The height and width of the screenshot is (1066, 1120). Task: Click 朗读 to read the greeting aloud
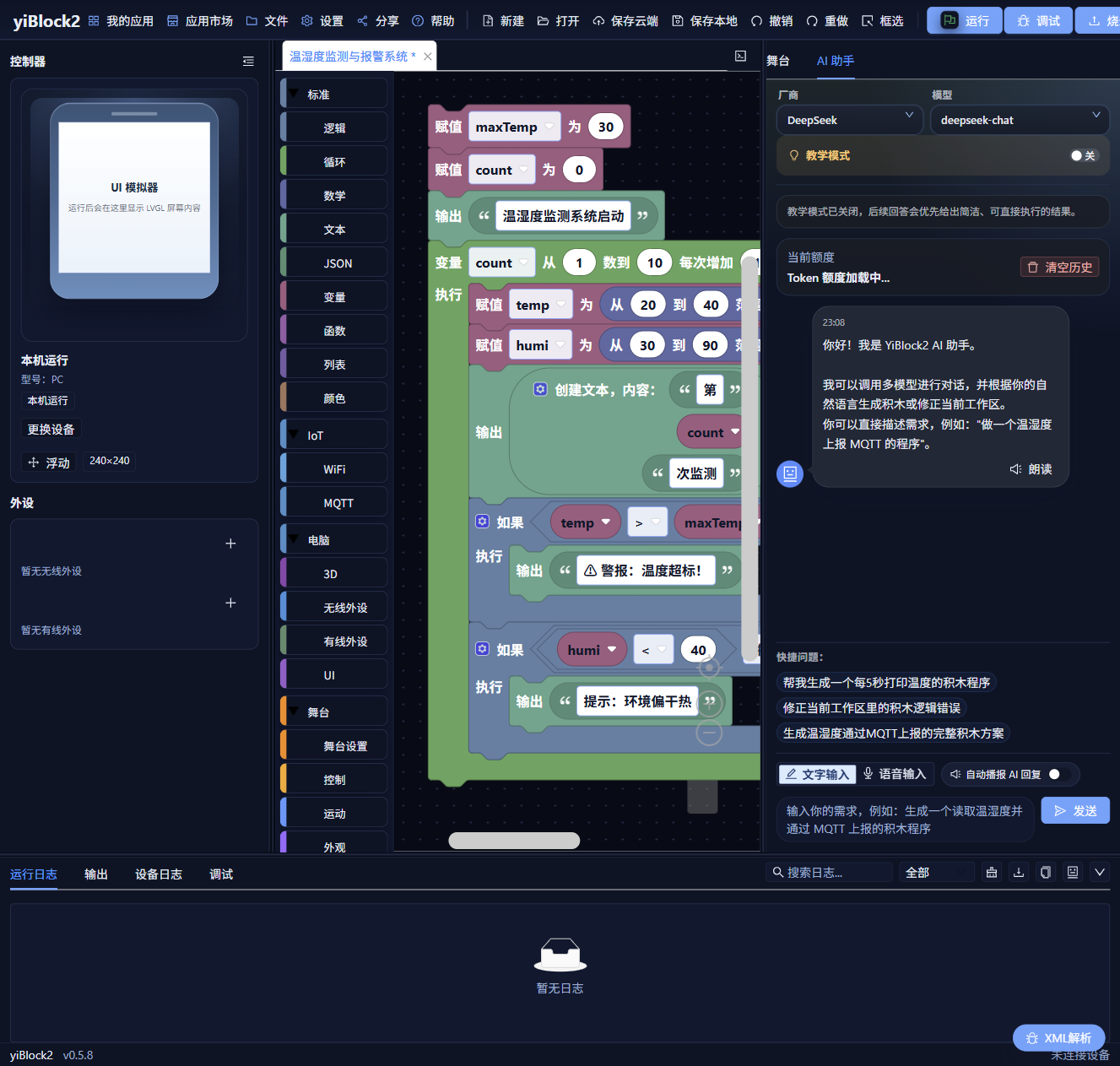(1031, 469)
